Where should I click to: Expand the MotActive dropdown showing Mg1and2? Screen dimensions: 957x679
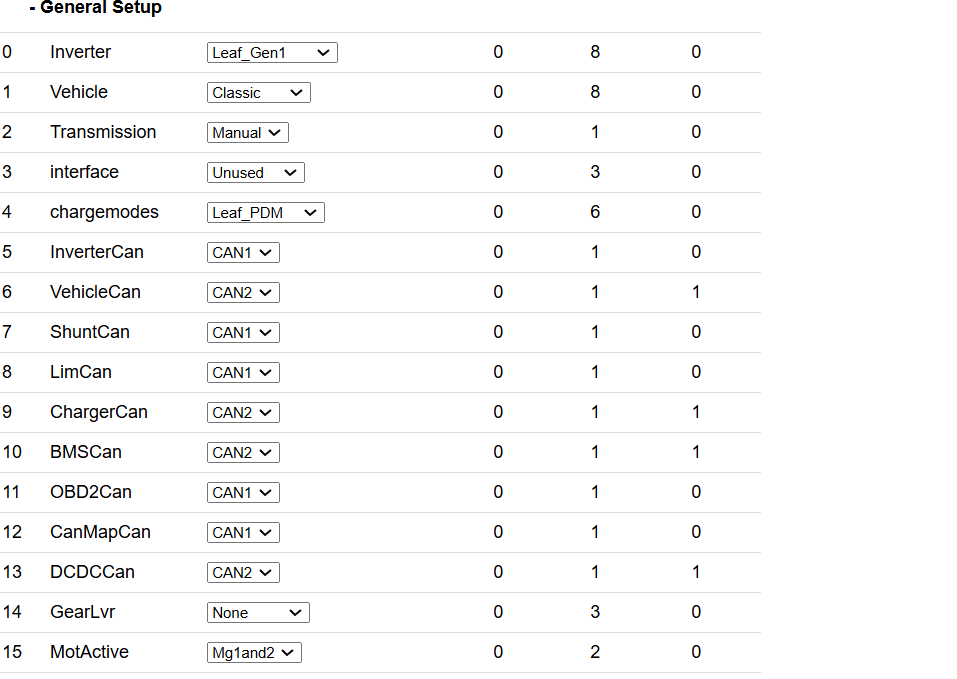[x=254, y=653]
